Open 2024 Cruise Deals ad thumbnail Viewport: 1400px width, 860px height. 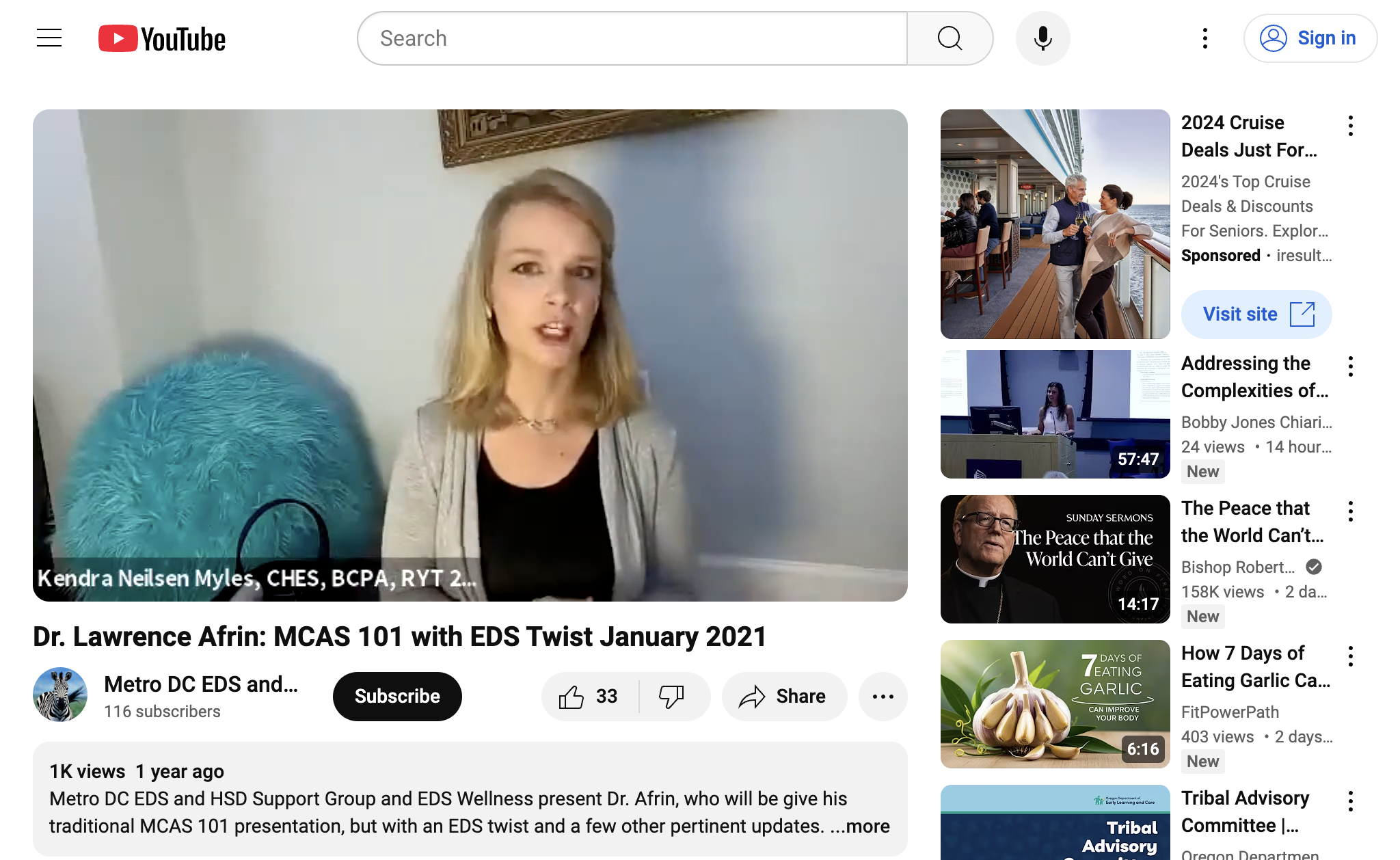1055,224
